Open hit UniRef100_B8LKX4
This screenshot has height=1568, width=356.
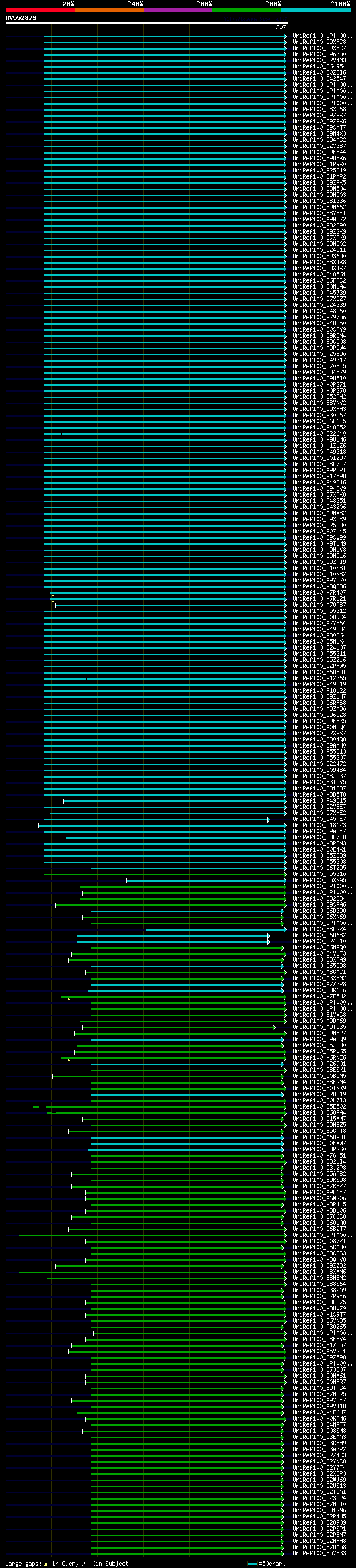[319, 929]
